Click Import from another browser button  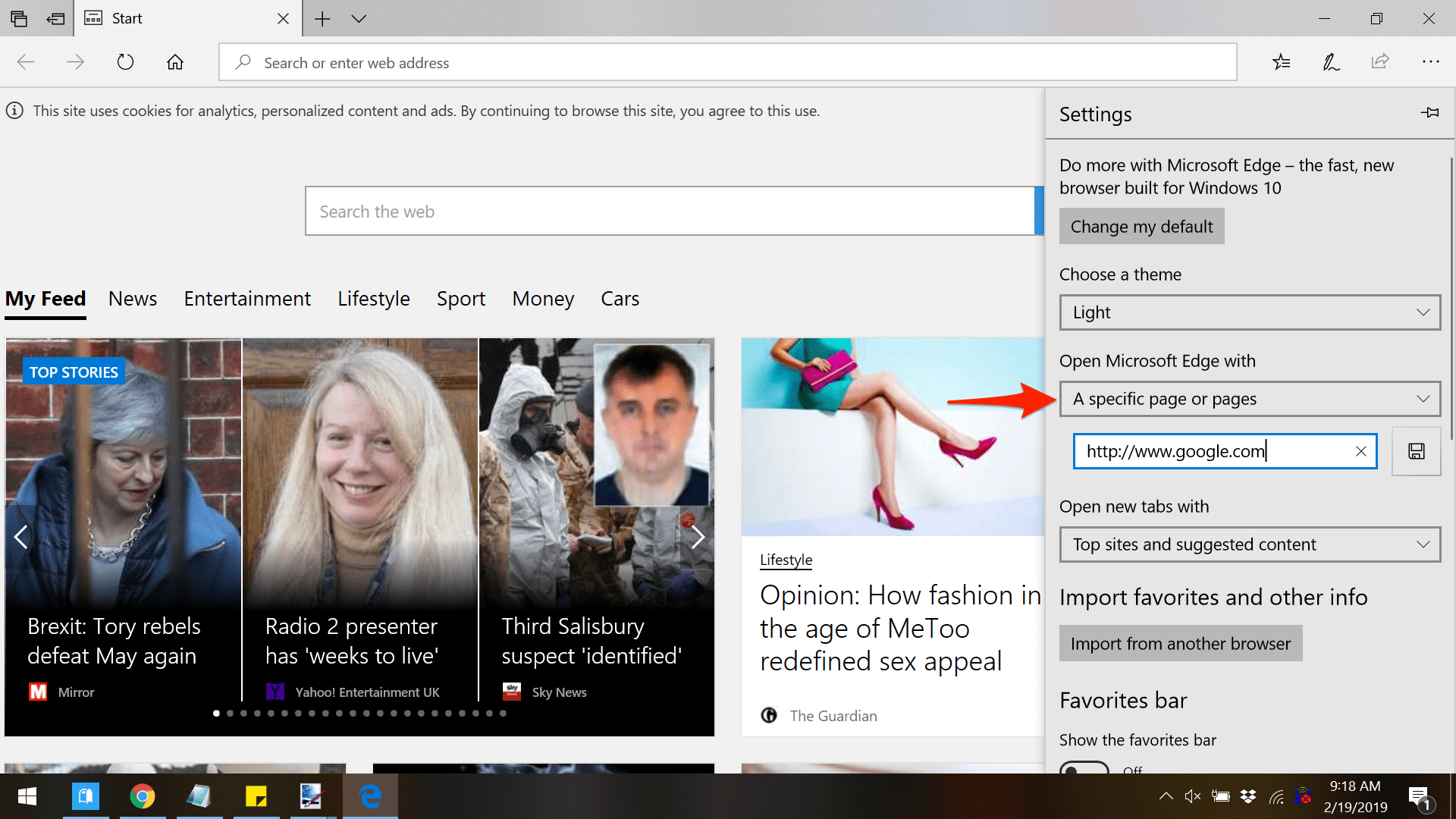tap(1180, 644)
